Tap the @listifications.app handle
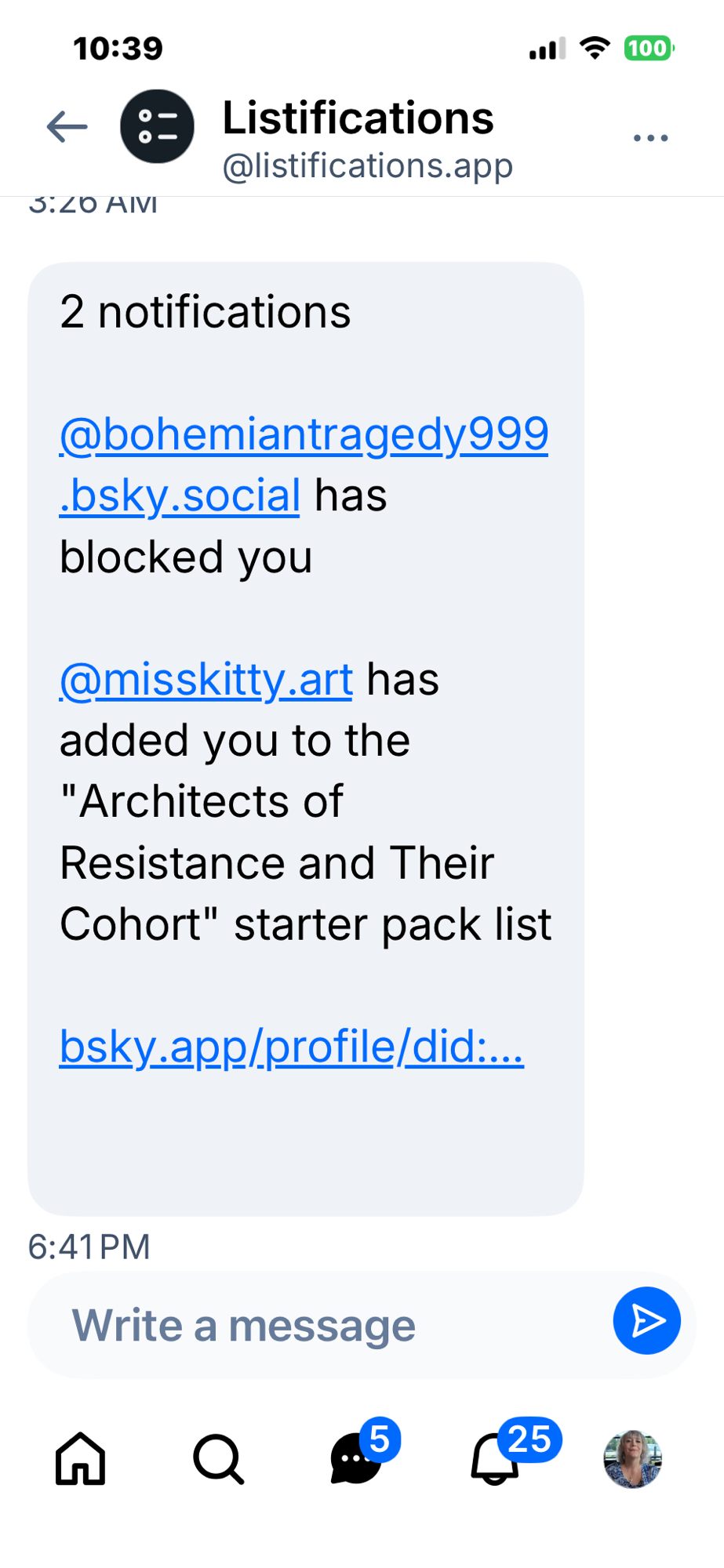This screenshot has height=1568, width=724. pyautogui.click(x=367, y=166)
